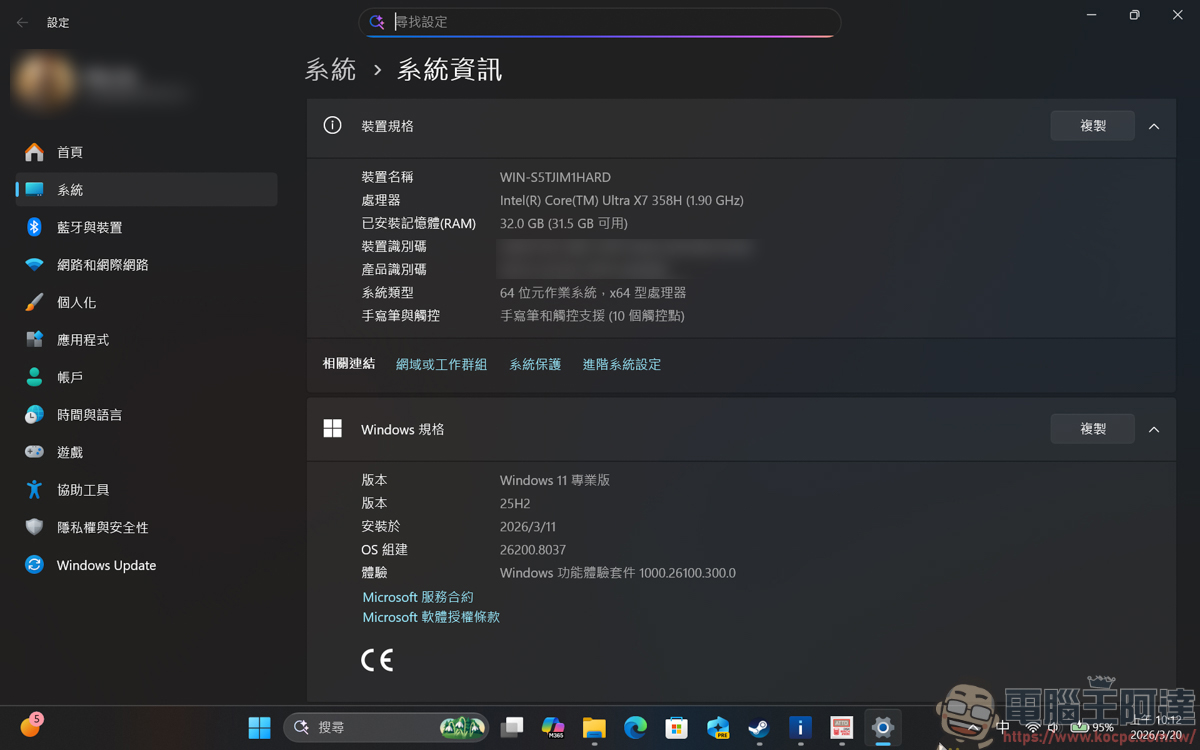Open Task View on the taskbar

tap(512, 727)
